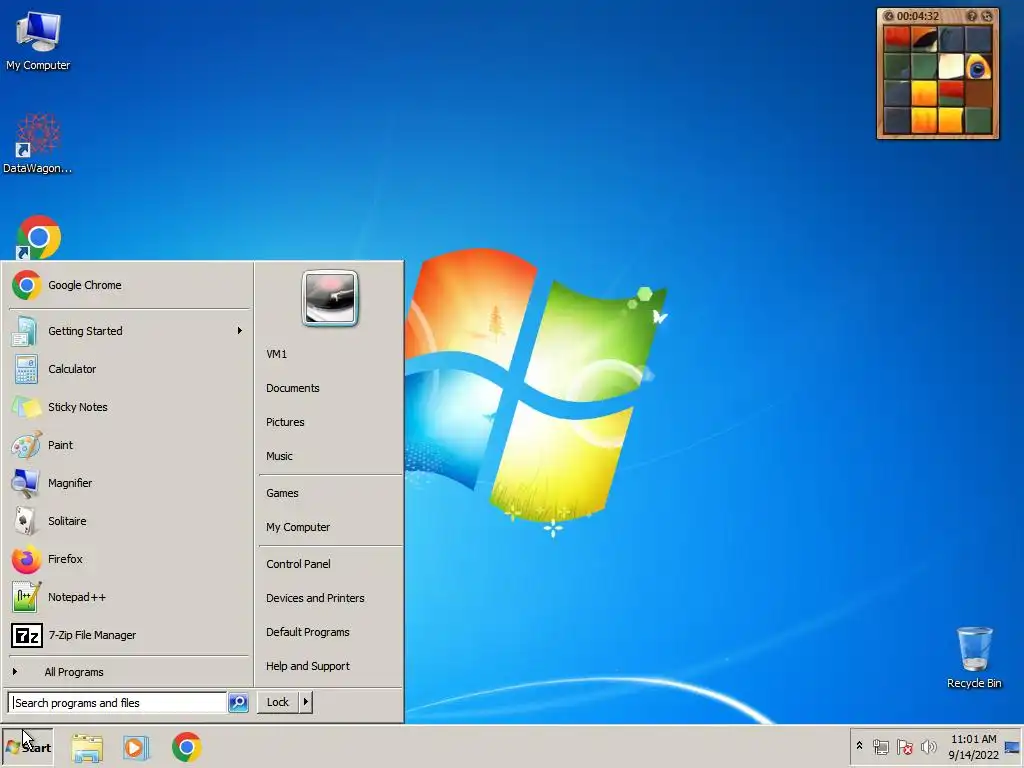Open Windows Explorer from taskbar
This screenshot has height=768, width=1024.
[x=87, y=747]
